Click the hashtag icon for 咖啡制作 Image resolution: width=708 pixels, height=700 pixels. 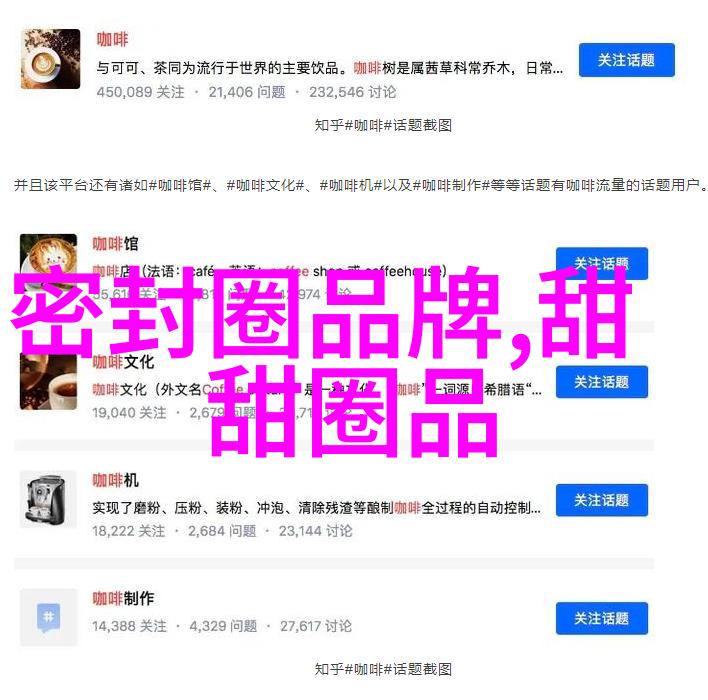(48, 617)
